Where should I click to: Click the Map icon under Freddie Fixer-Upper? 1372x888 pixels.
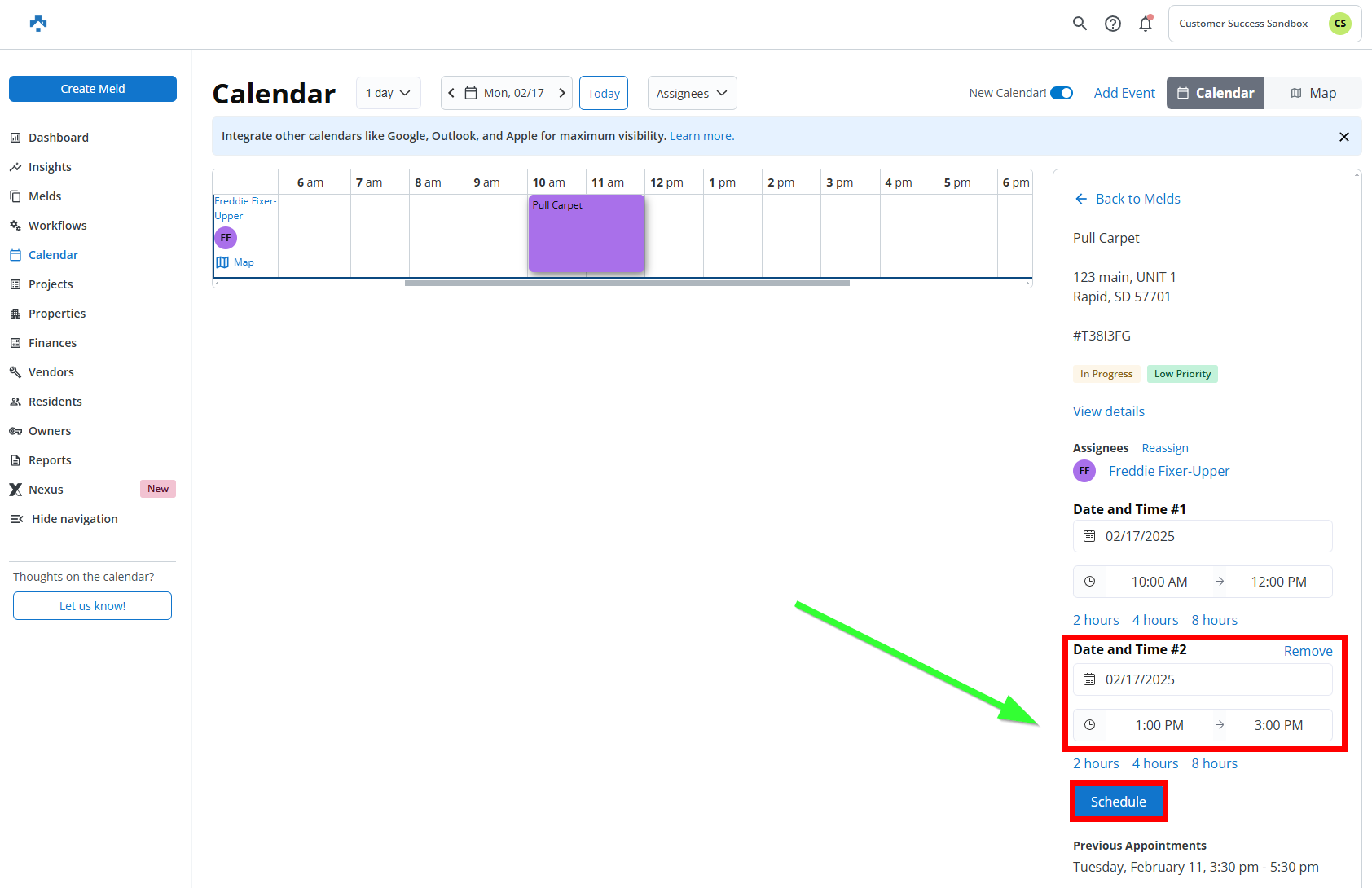[x=223, y=262]
